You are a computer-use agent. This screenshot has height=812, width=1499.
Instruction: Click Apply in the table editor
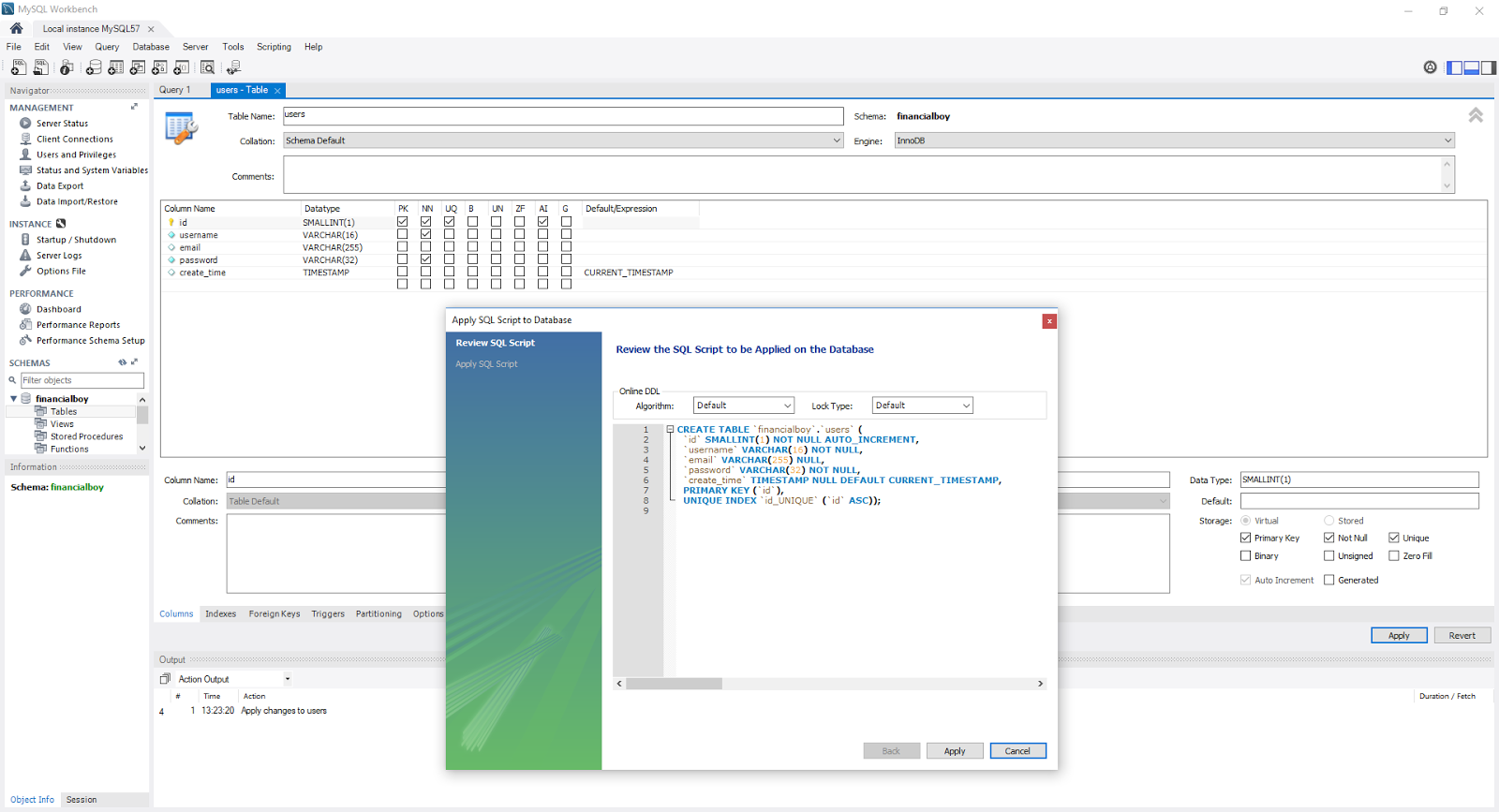coord(1399,635)
